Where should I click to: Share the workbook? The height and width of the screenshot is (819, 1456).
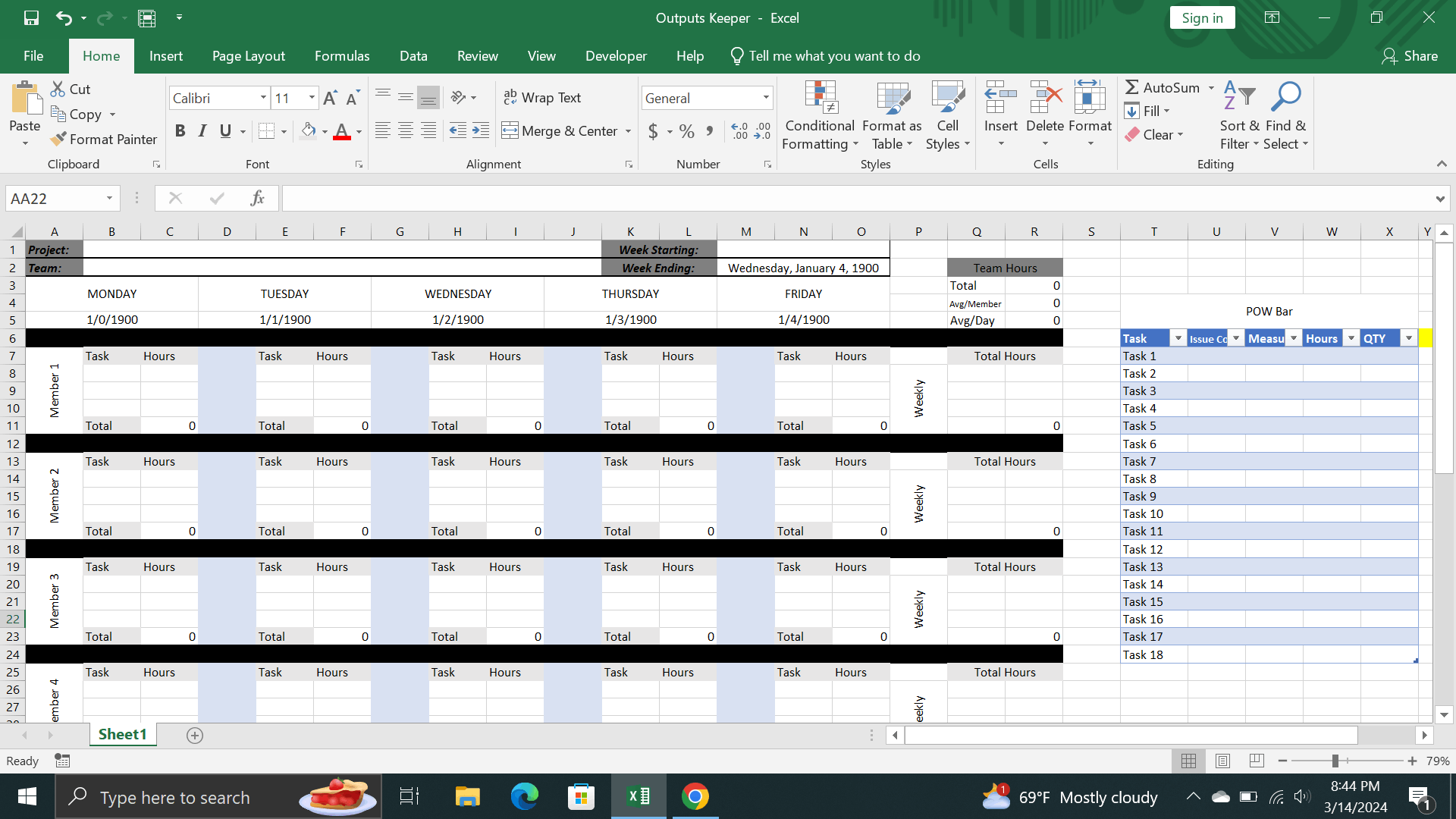(x=1410, y=56)
